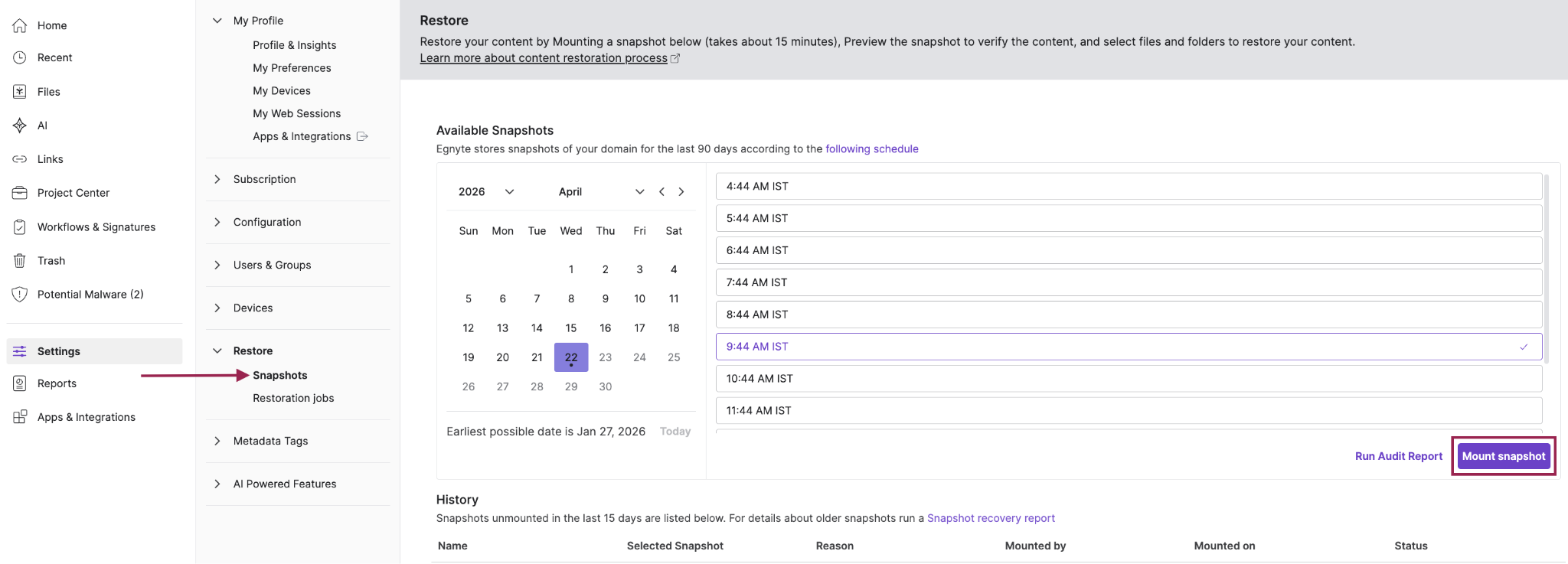Click the Project Center icon
Image resolution: width=1568 pixels, height=564 pixels.
(x=20, y=193)
